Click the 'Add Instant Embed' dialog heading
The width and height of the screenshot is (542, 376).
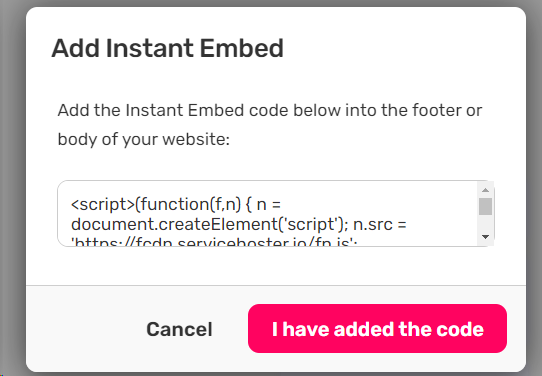(168, 48)
